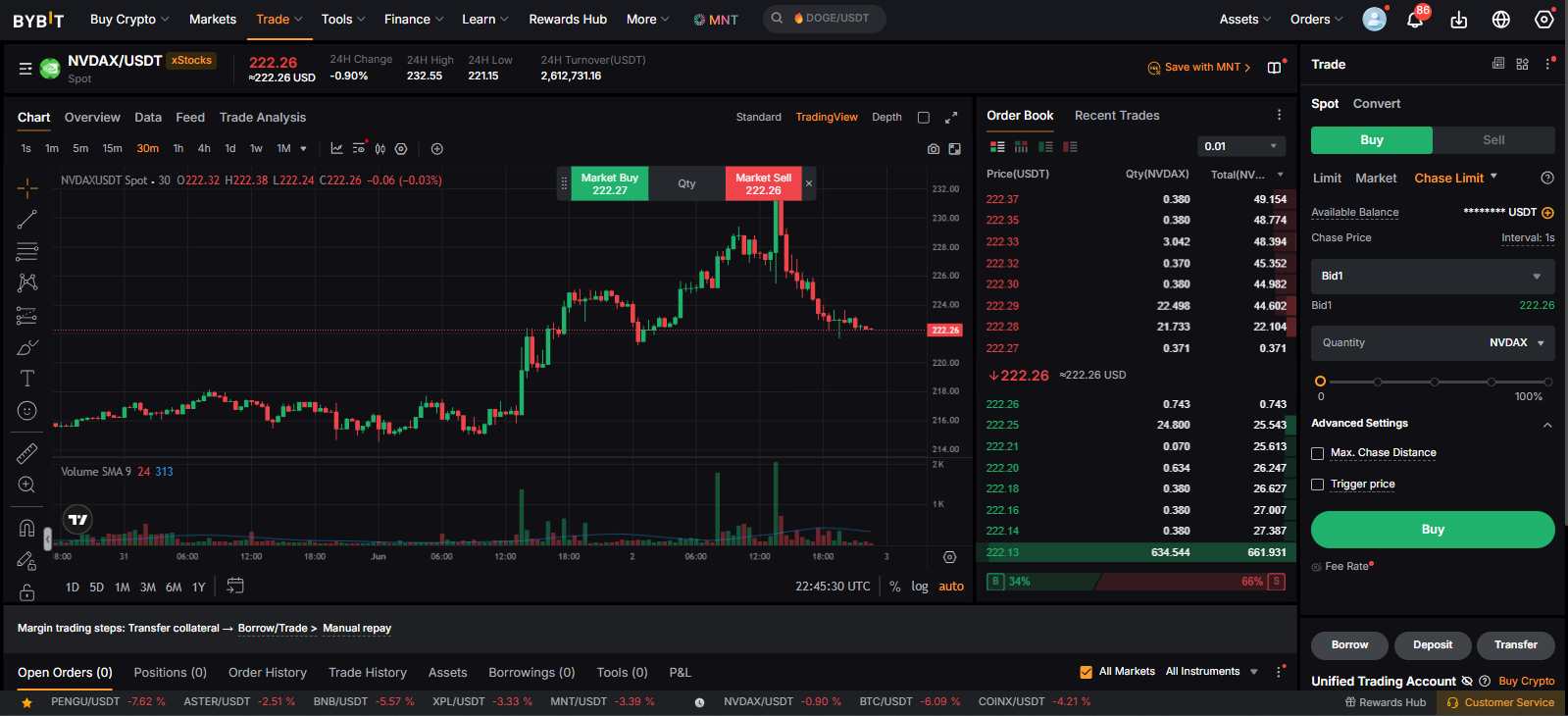Screen dimensions: 1568x716
Task: Select the crosshair cursor tool
Action: click(x=27, y=187)
